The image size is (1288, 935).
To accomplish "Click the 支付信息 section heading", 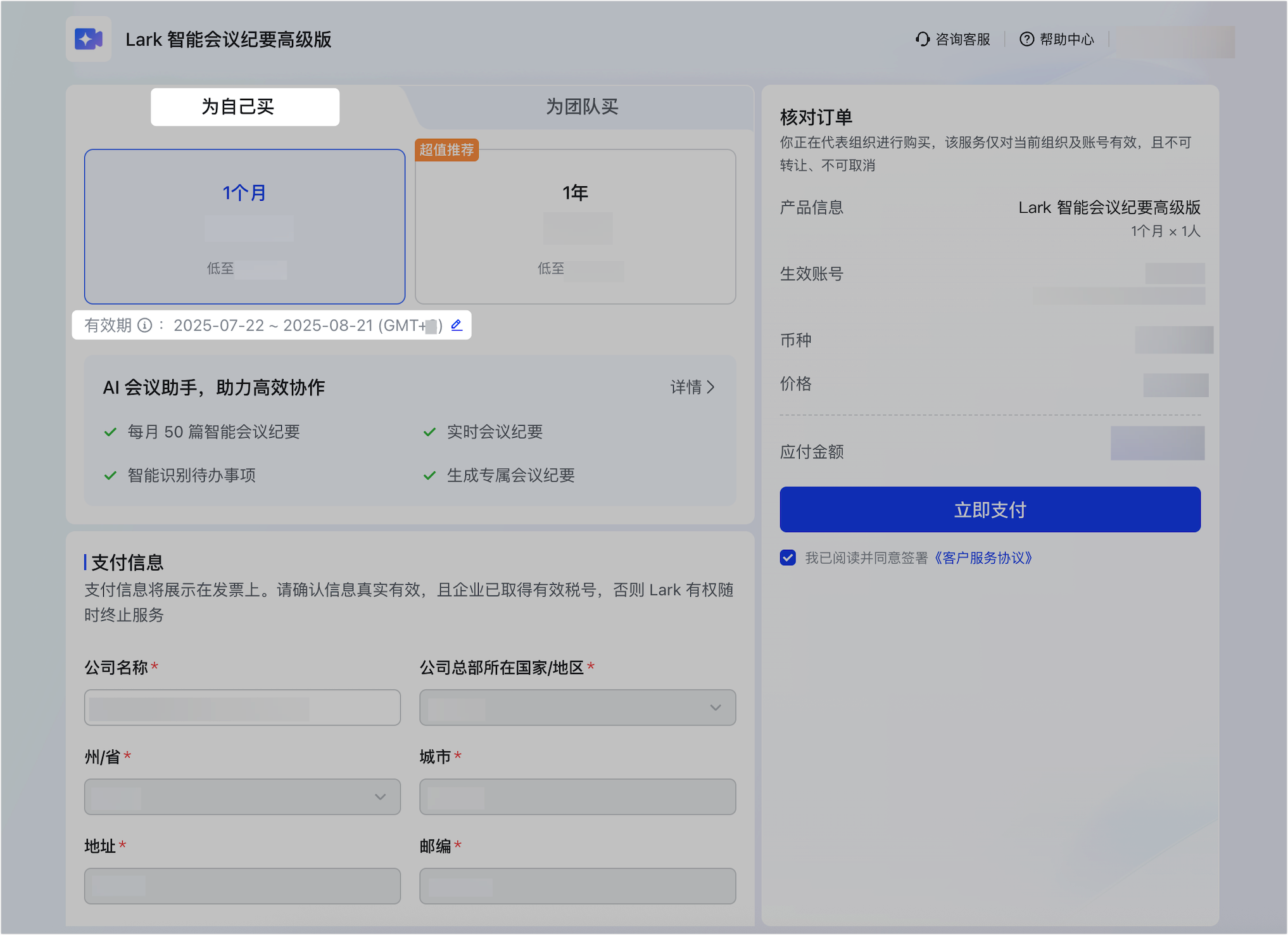I will [x=127, y=563].
